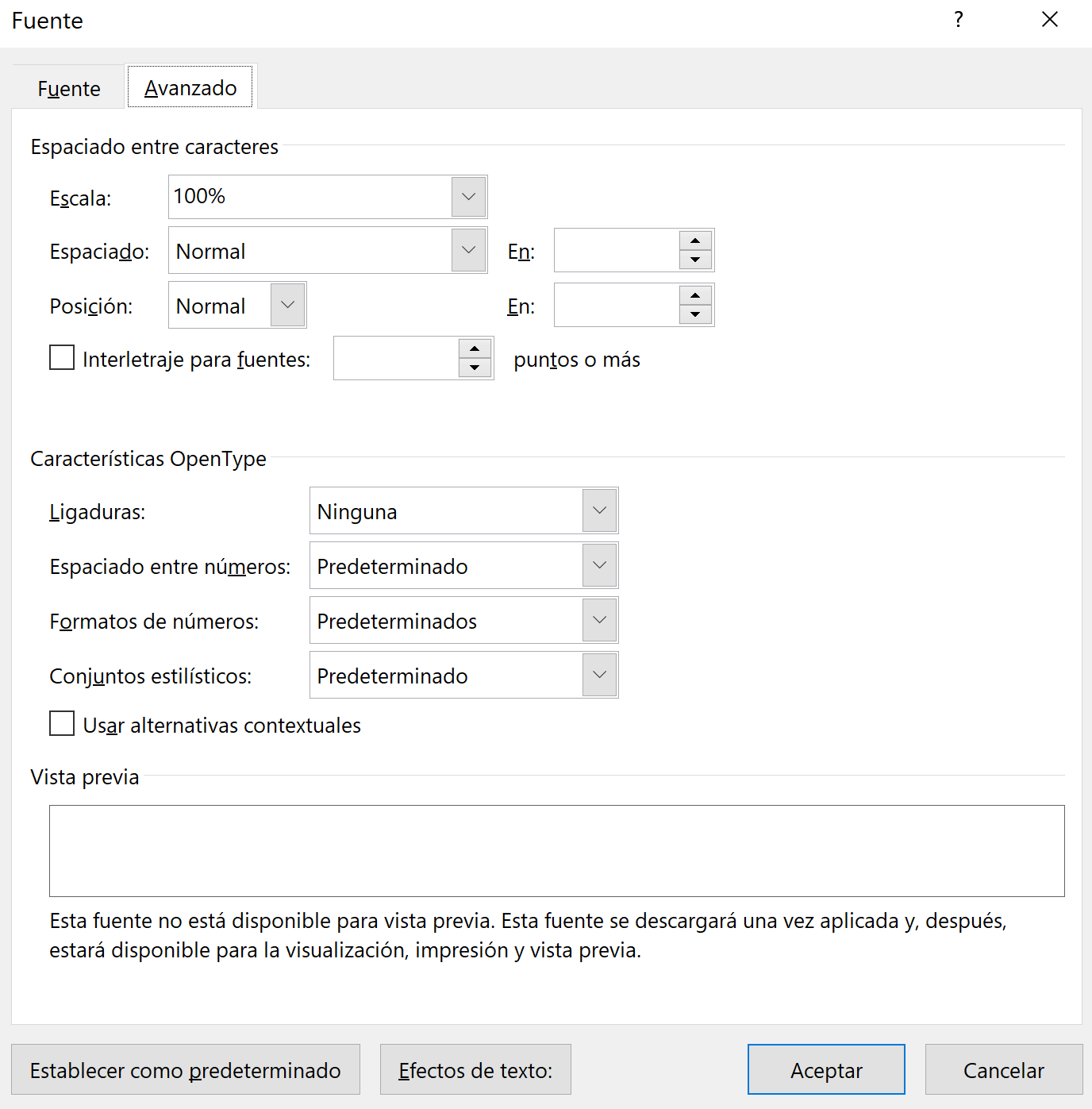The image size is (1092, 1109).
Task: Decrease Interletraje points with down arrow
Action: tap(475, 368)
